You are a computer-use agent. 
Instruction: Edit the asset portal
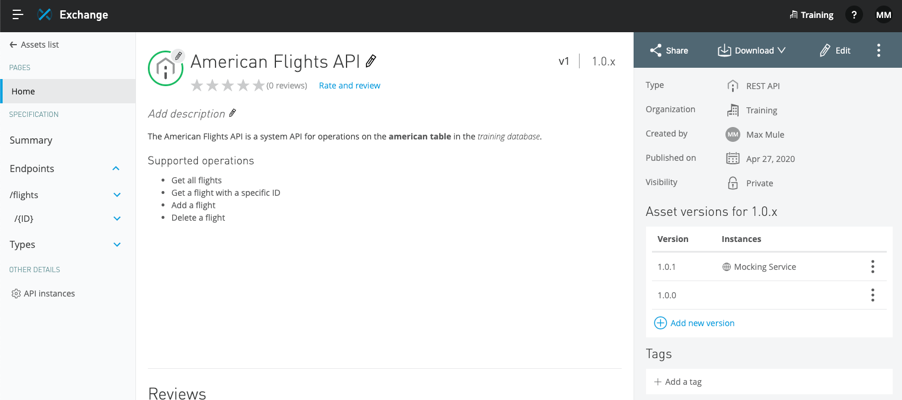click(835, 51)
